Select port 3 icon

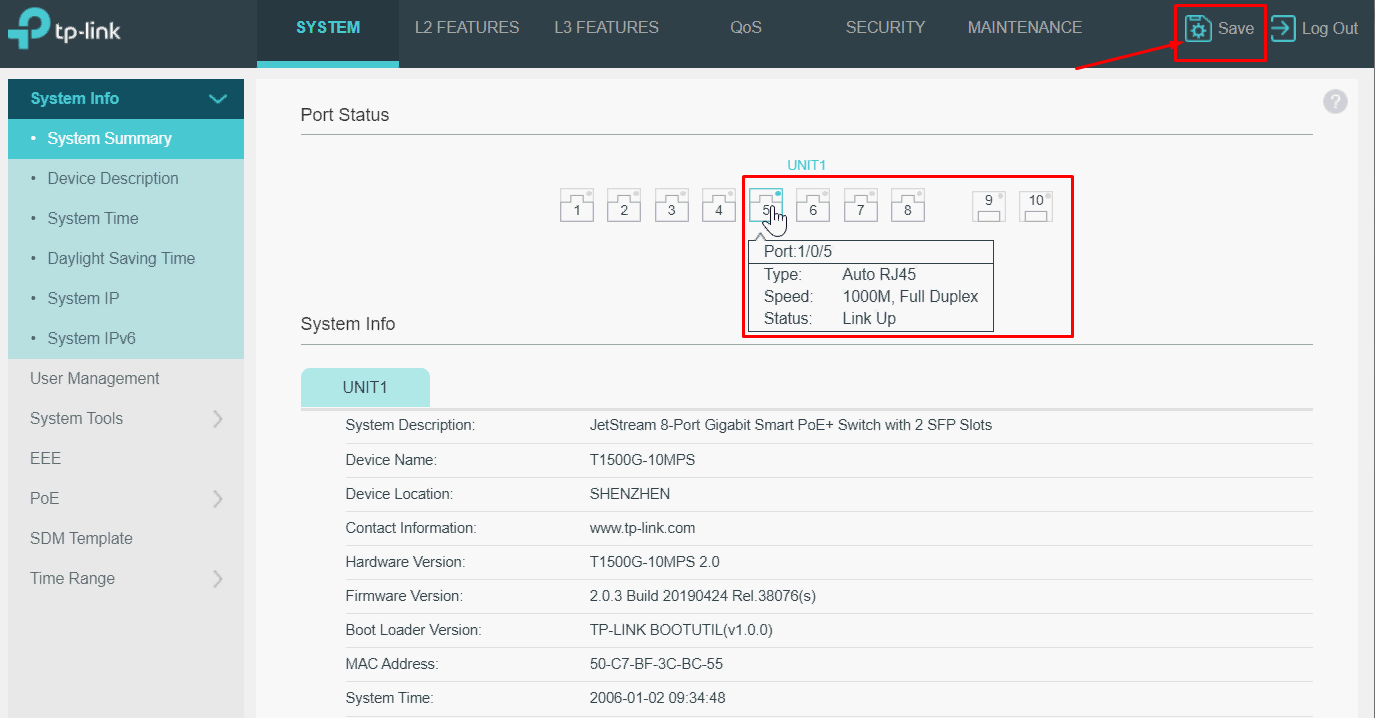click(672, 205)
